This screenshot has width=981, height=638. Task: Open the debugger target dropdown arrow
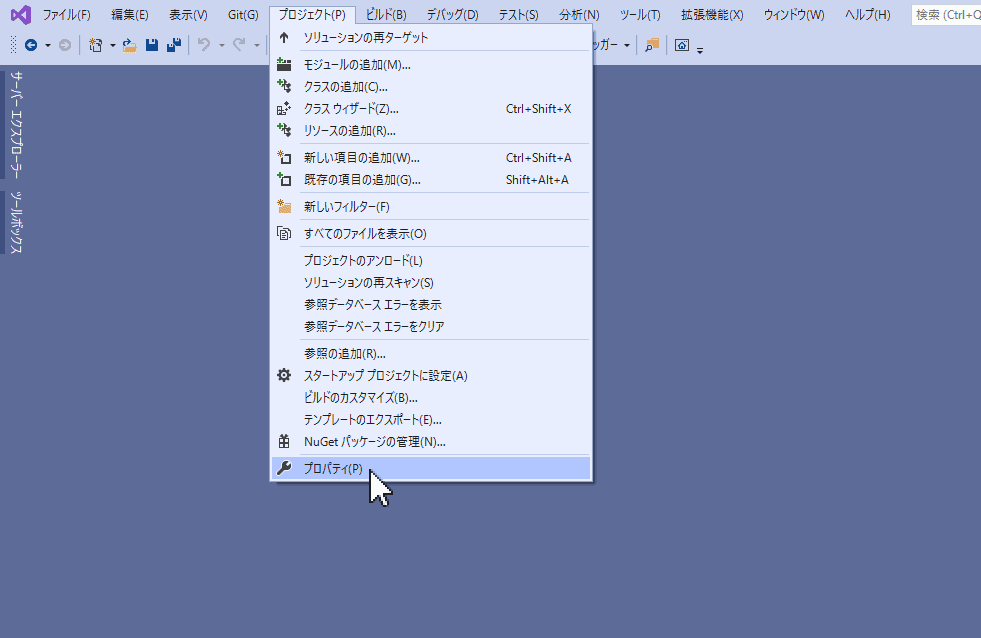coord(627,45)
